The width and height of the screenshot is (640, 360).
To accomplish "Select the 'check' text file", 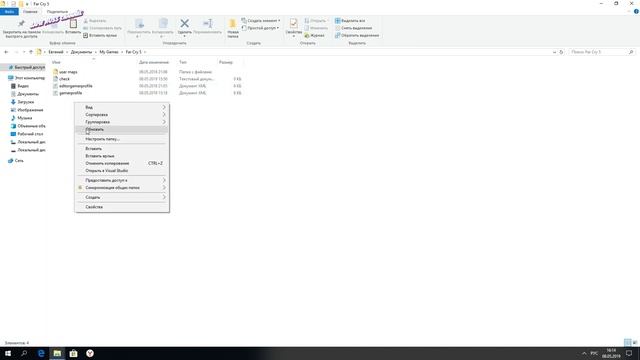I will 64,79.
